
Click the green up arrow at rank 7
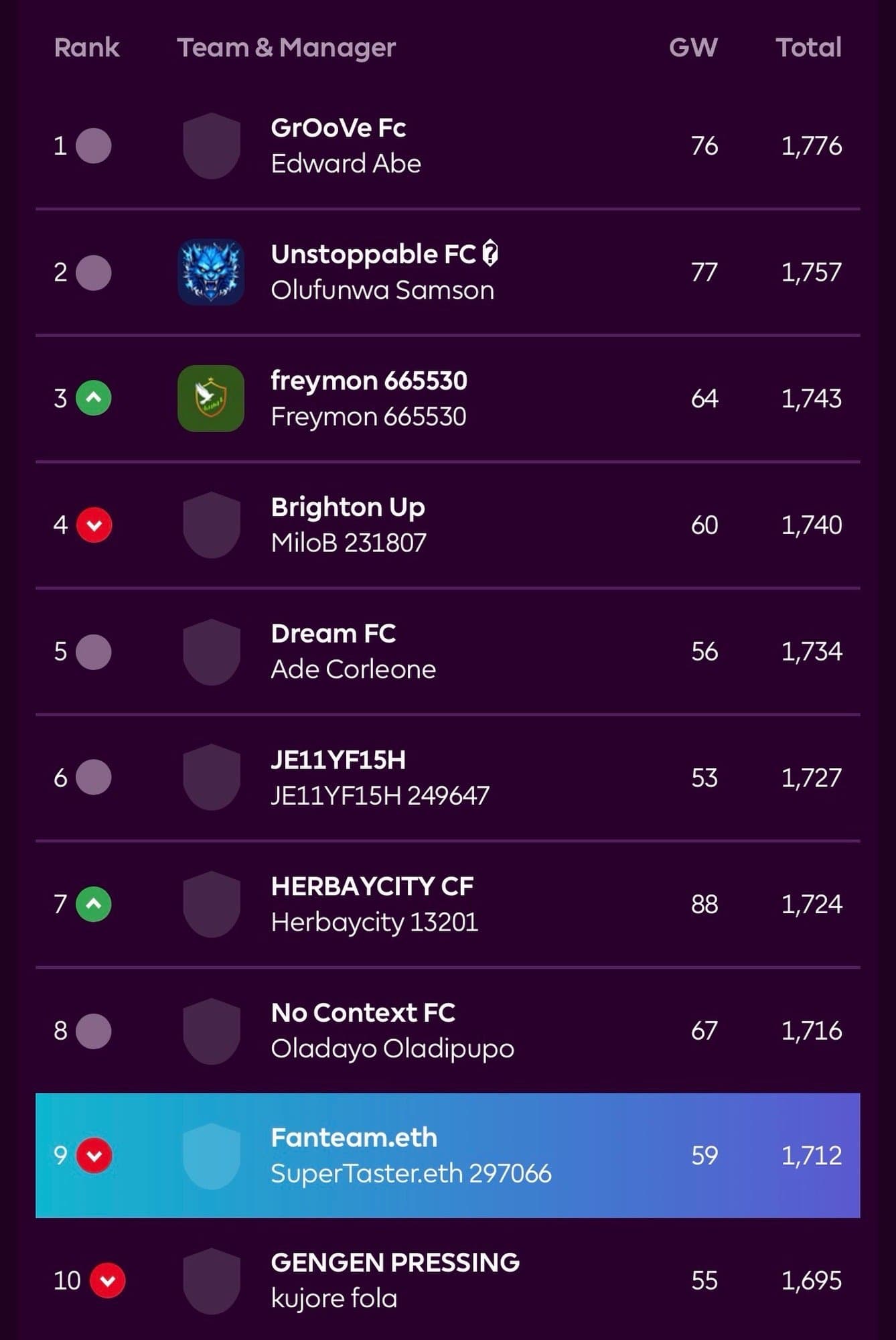94,904
